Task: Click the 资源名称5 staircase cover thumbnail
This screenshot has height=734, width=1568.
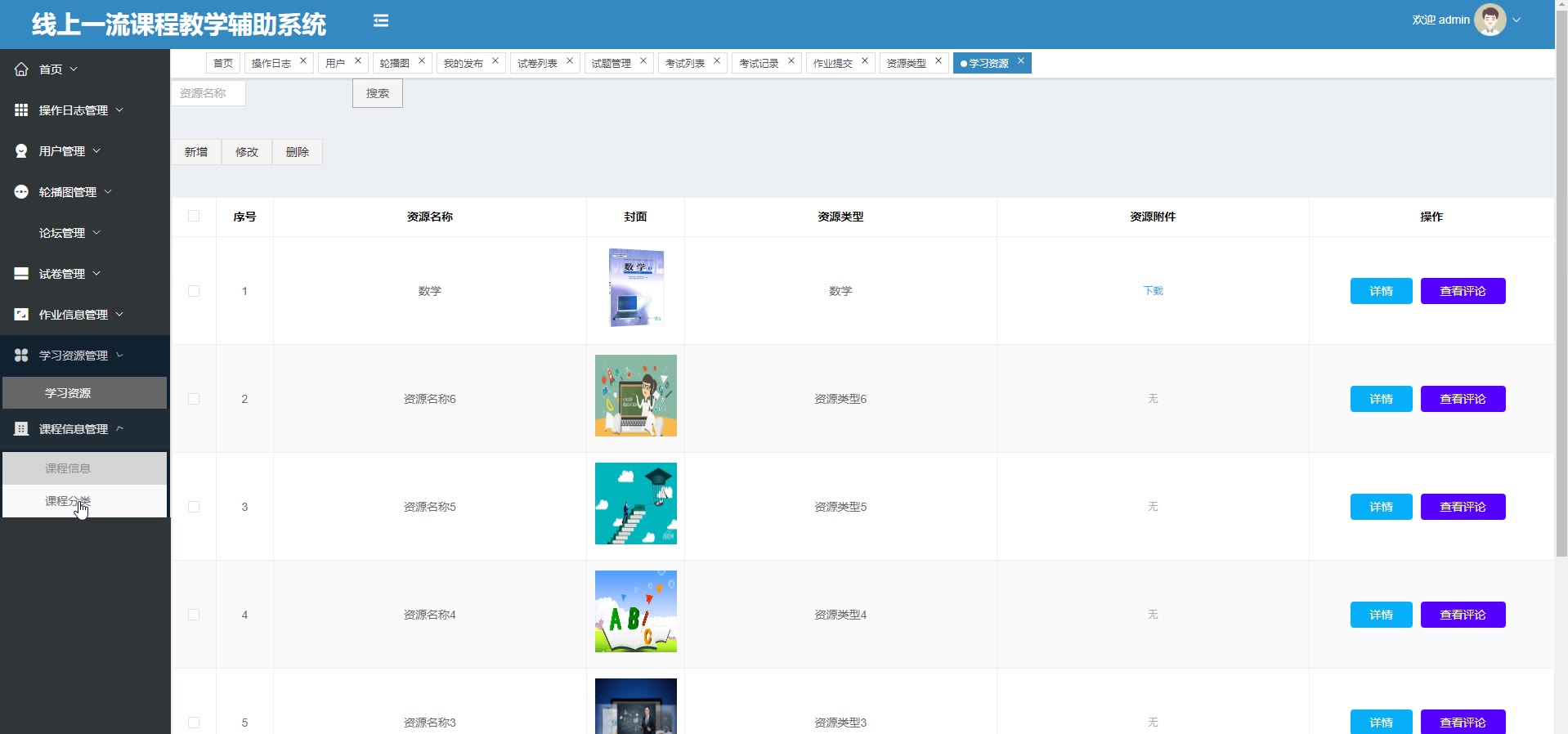Action: (636, 504)
